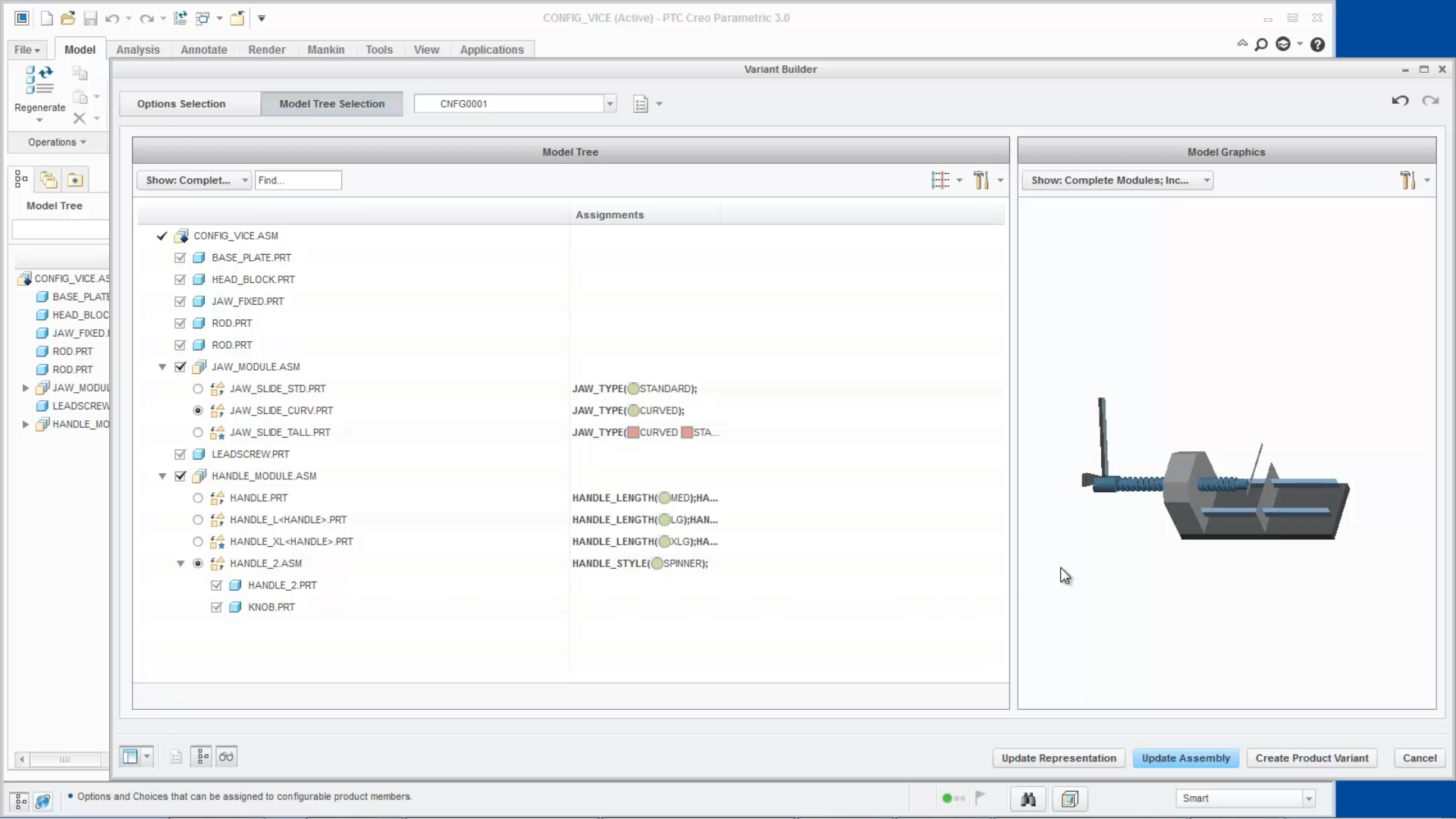1456x819 pixels.
Task: Switch to the Analysis ribbon tab
Action: [x=138, y=50]
